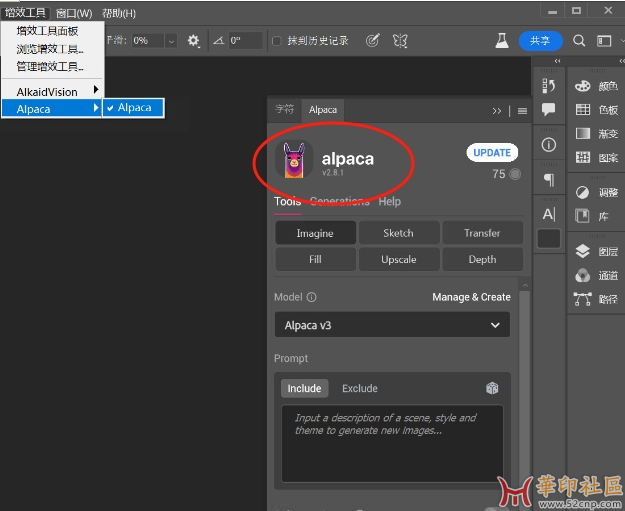Open the smoothing options gear icon
Screen dimensions: 625x511
[193, 41]
